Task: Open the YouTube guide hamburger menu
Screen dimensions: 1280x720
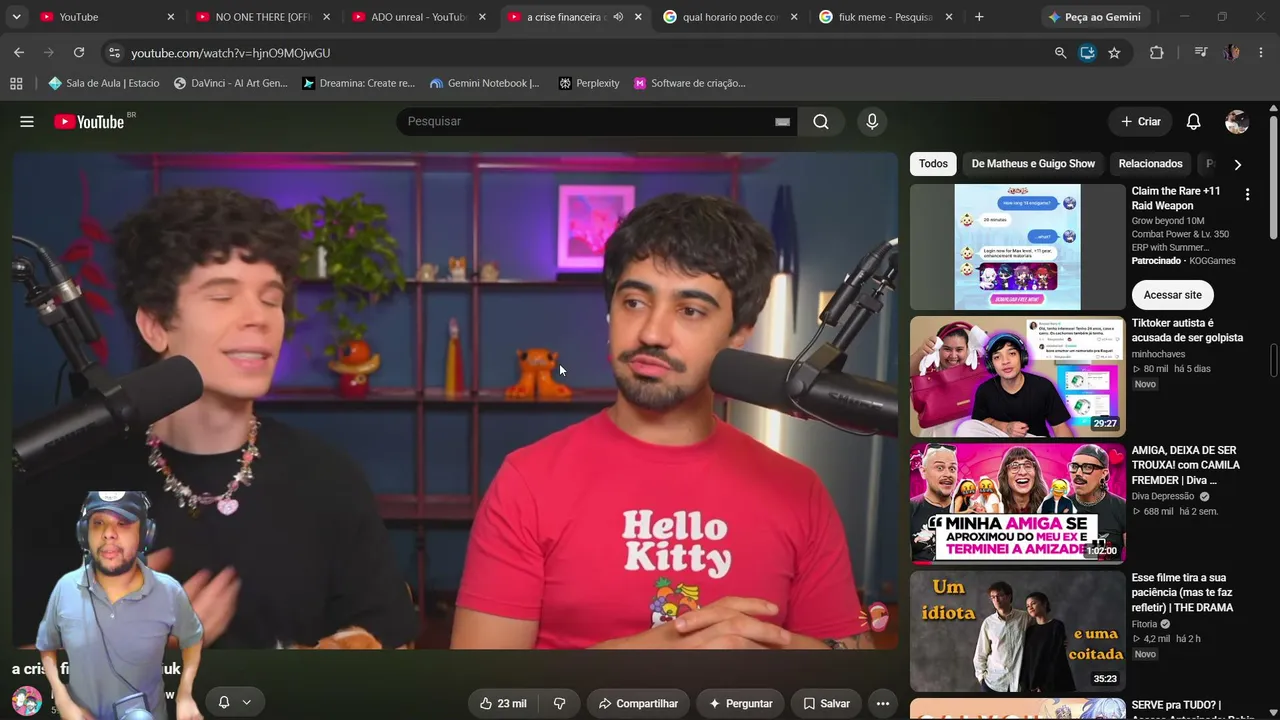Action: (x=27, y=121)
